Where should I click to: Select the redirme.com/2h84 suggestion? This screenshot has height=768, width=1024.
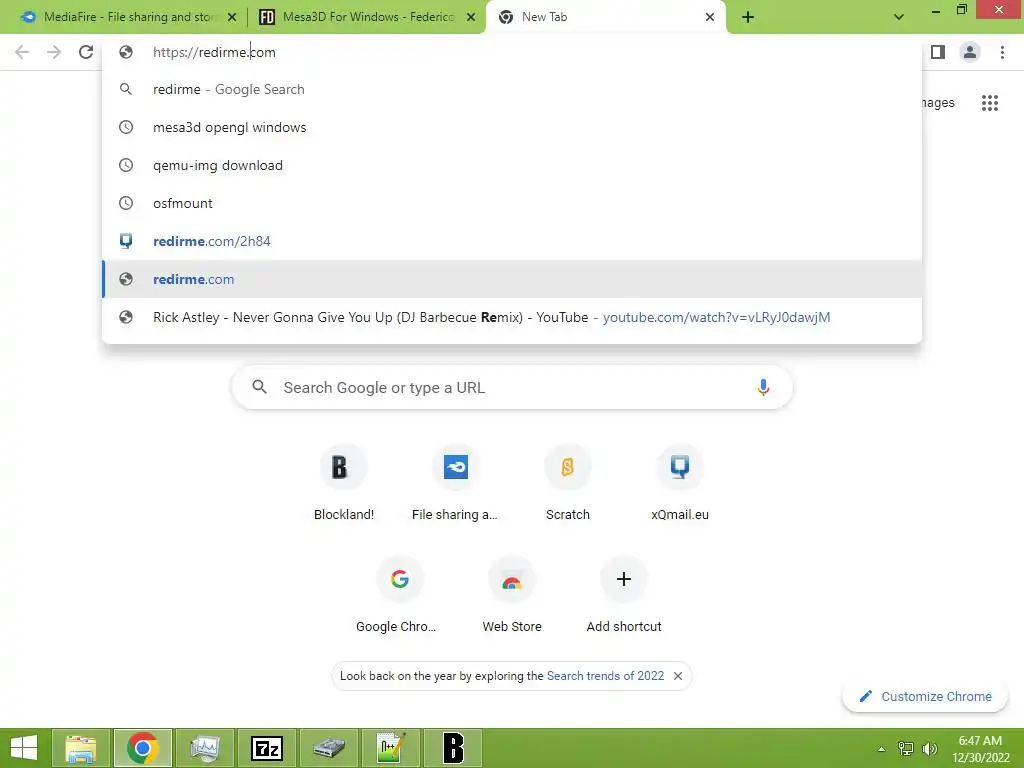pyautogui.click(x=512, y=241)
